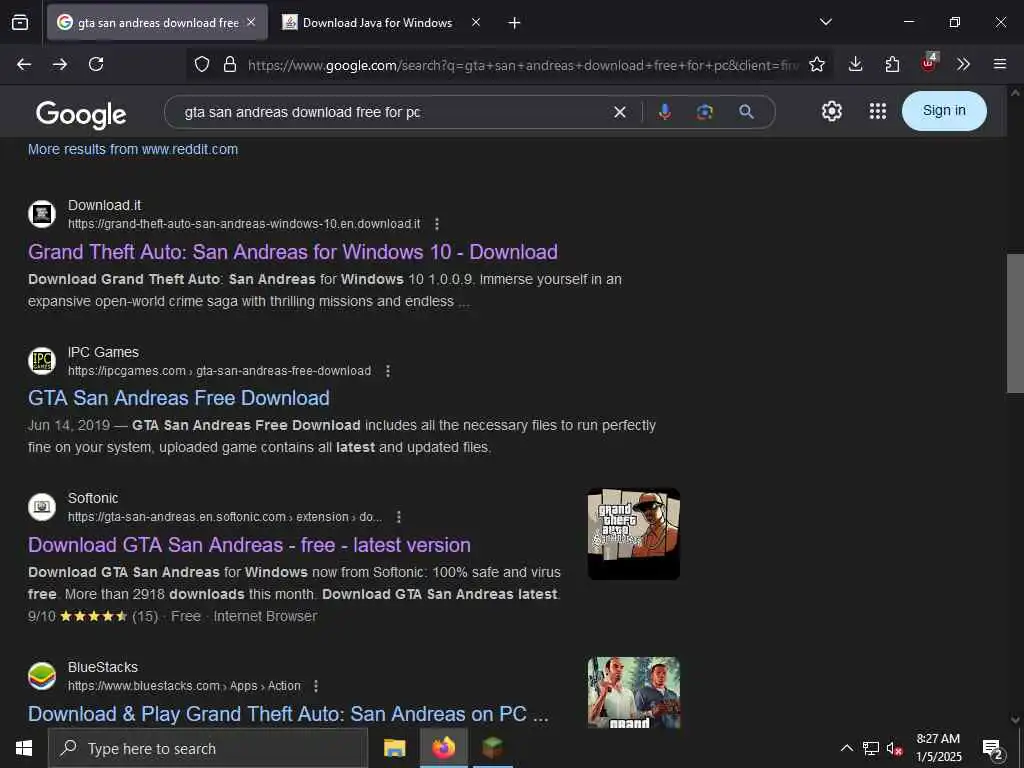1024x768 pixels.
Task: View site security padlock info
Action: 230,64
